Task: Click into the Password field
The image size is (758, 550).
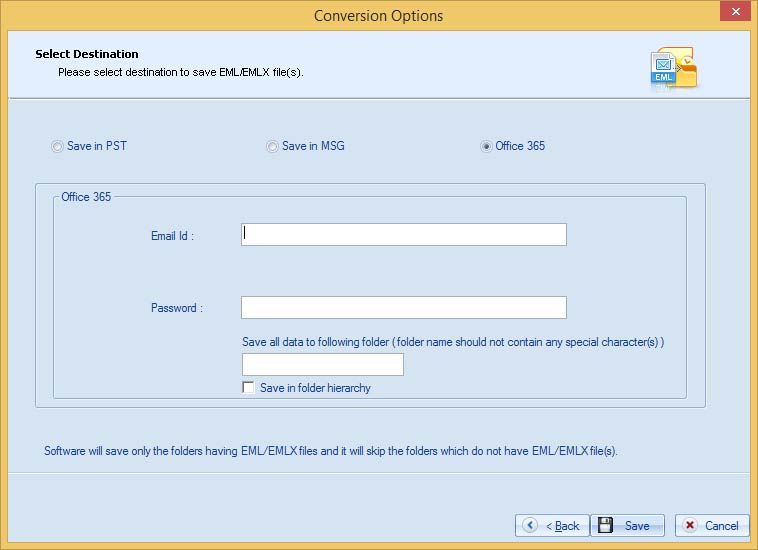Action: [x=404, y=307]
